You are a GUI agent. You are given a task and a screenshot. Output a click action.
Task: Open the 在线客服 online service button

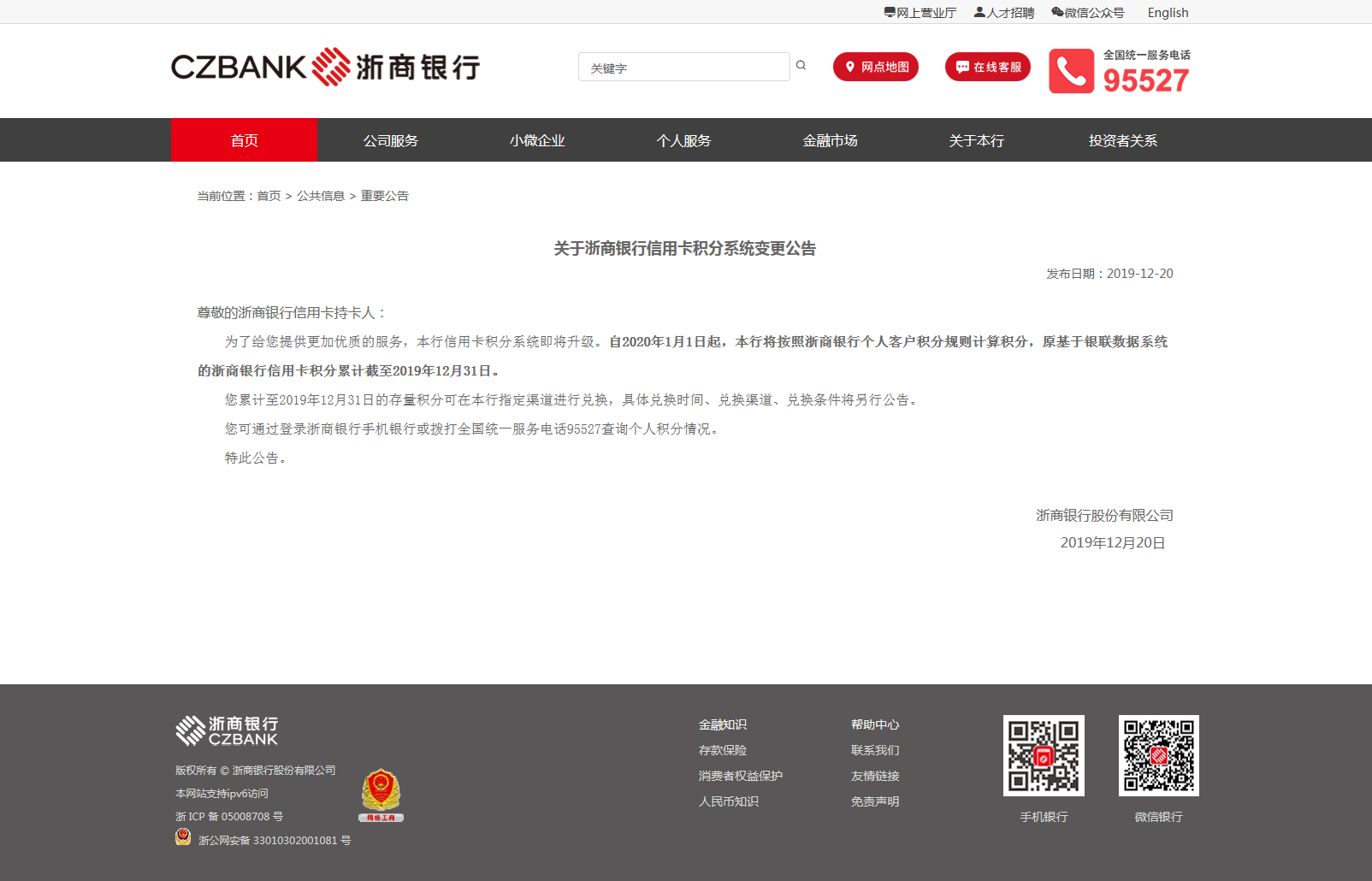pyautogui.click(x=988, y=67)
